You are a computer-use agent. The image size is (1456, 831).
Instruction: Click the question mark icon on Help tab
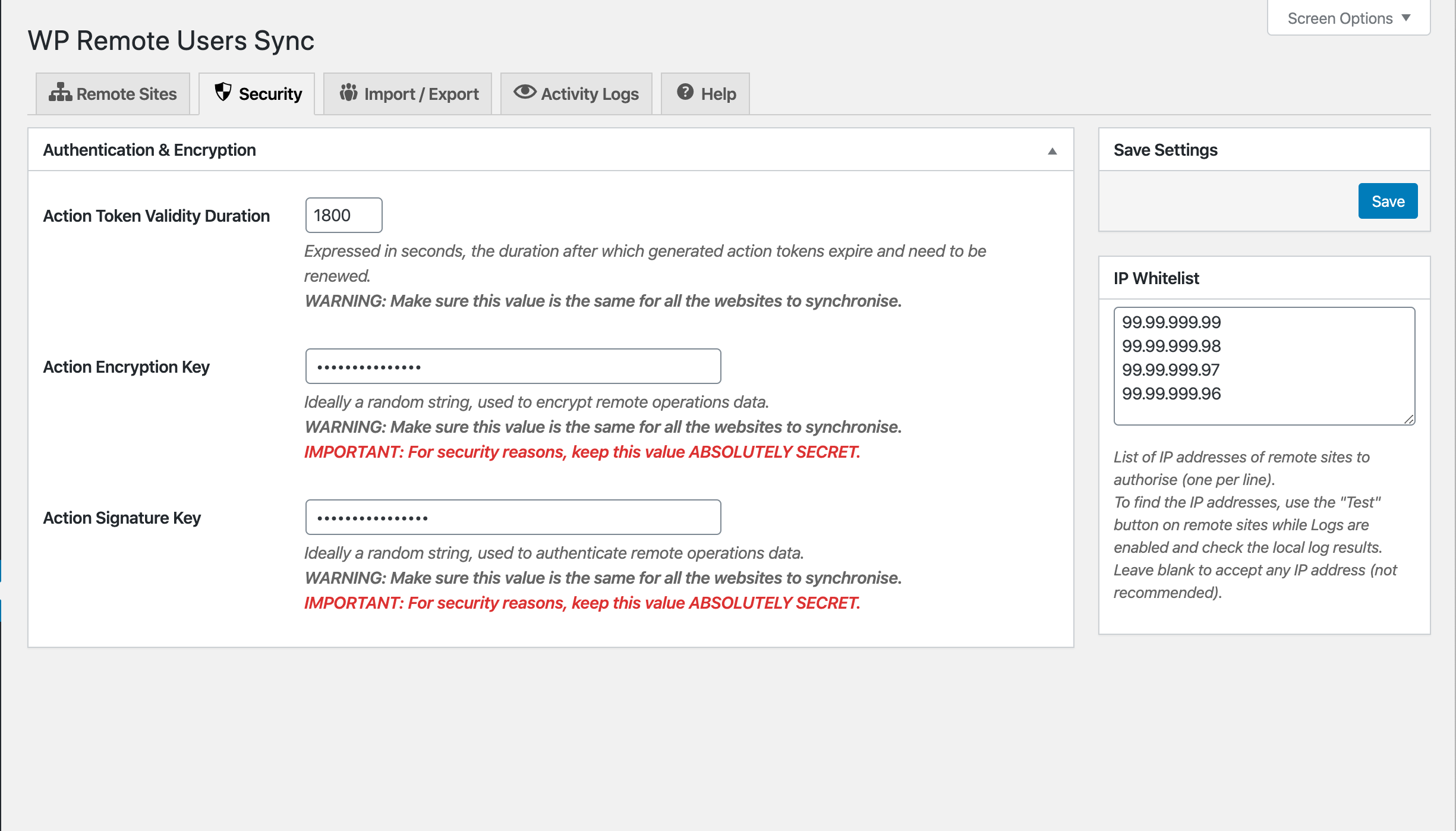click(685, 92)
